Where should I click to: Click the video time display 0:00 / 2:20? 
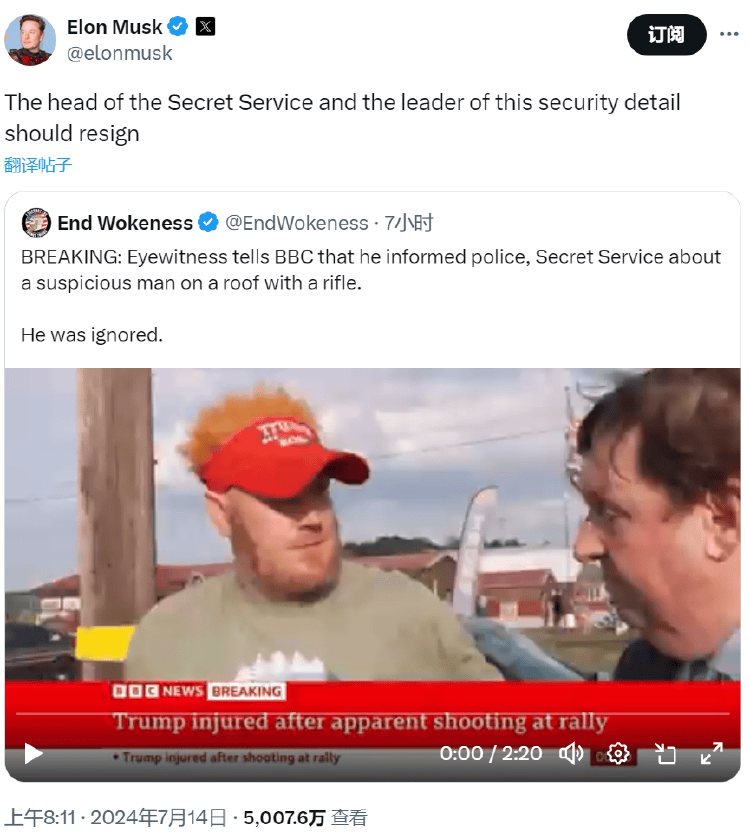click(491, 753)
